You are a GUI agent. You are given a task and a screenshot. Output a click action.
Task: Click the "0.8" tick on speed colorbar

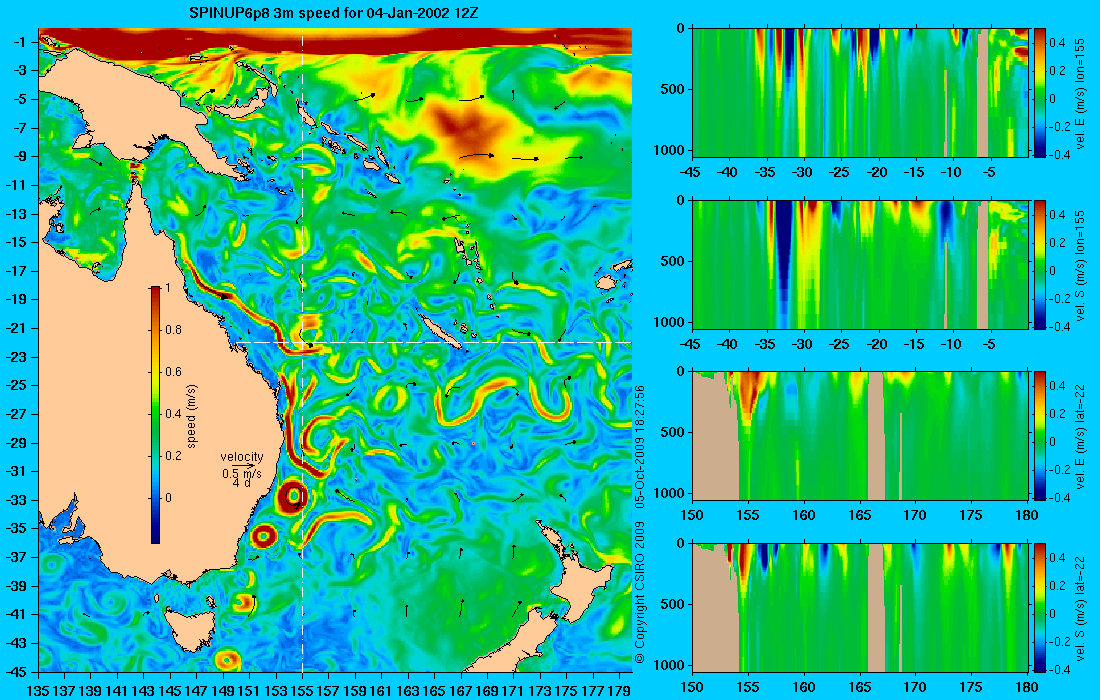pyautogui.click(x=173, y=330)
